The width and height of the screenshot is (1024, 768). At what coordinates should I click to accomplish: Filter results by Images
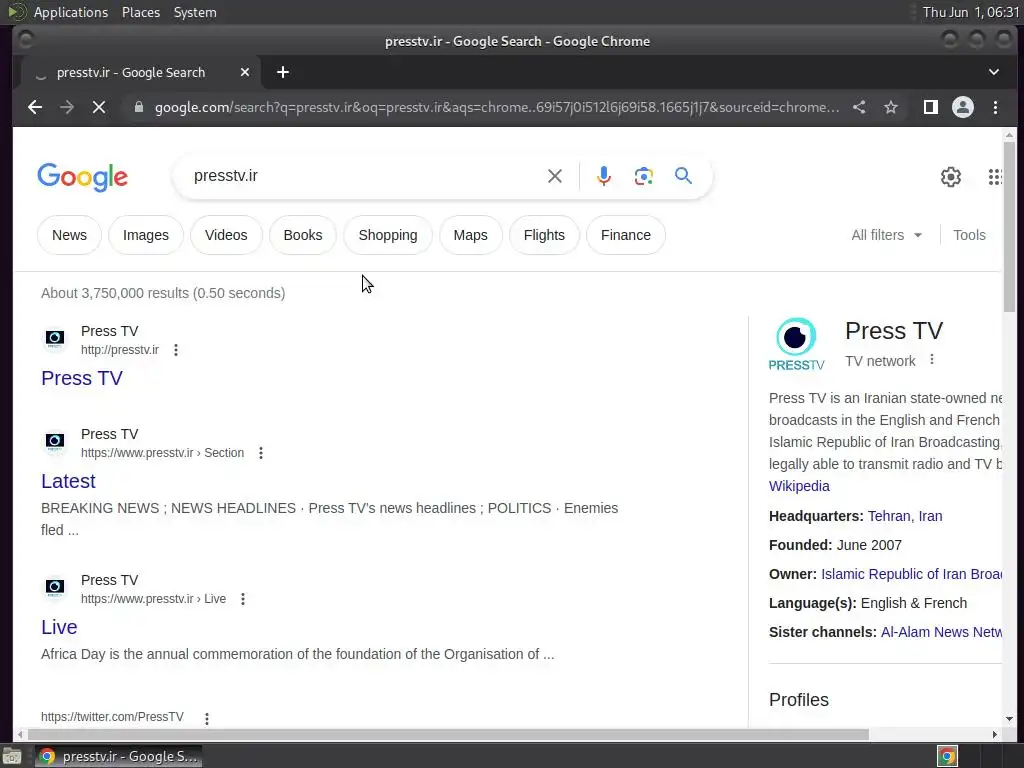(x=146, y=235)
